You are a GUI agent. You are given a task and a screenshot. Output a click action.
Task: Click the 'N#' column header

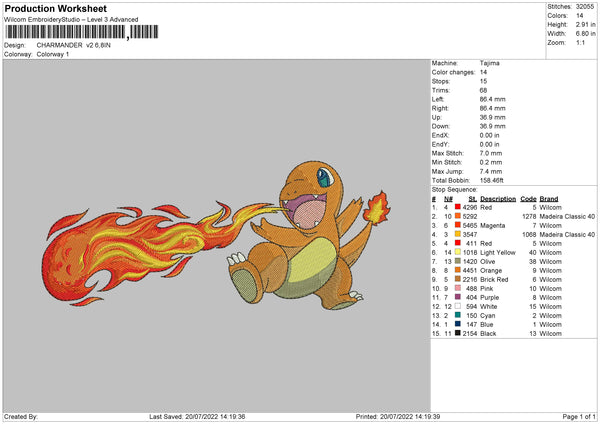pos(448,199)
